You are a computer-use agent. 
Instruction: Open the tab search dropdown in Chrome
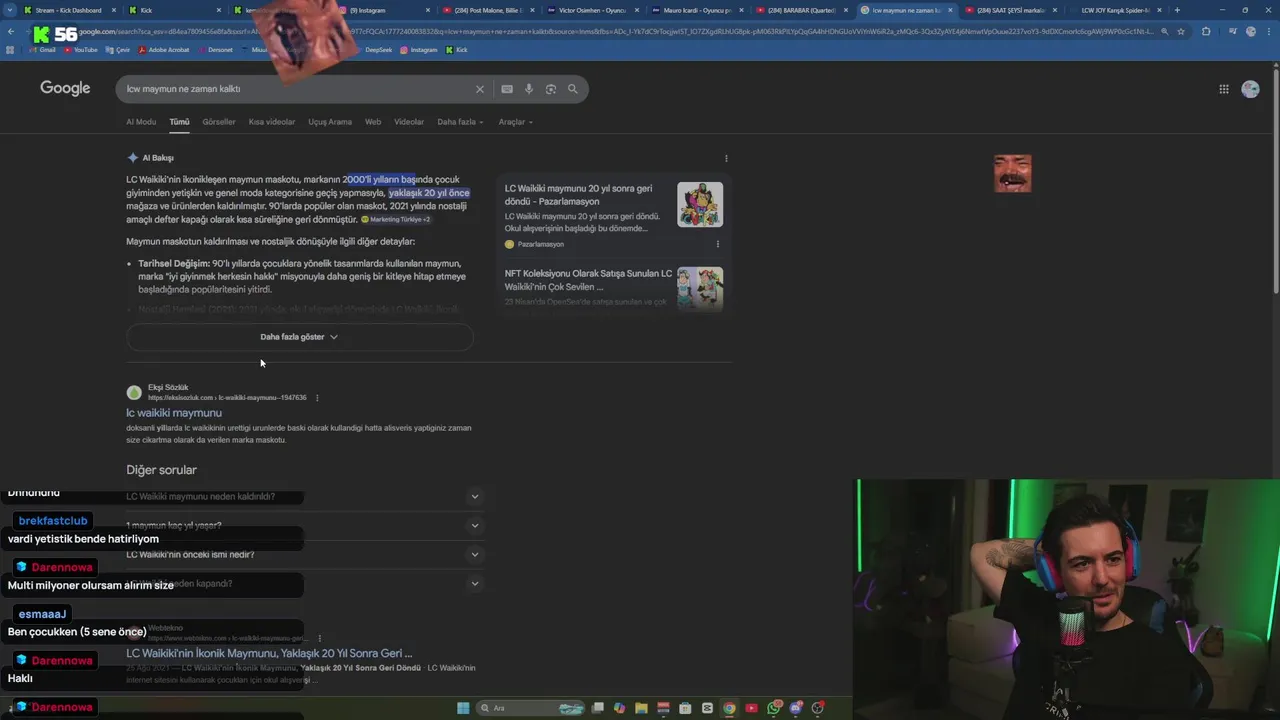tap(11, 10)
